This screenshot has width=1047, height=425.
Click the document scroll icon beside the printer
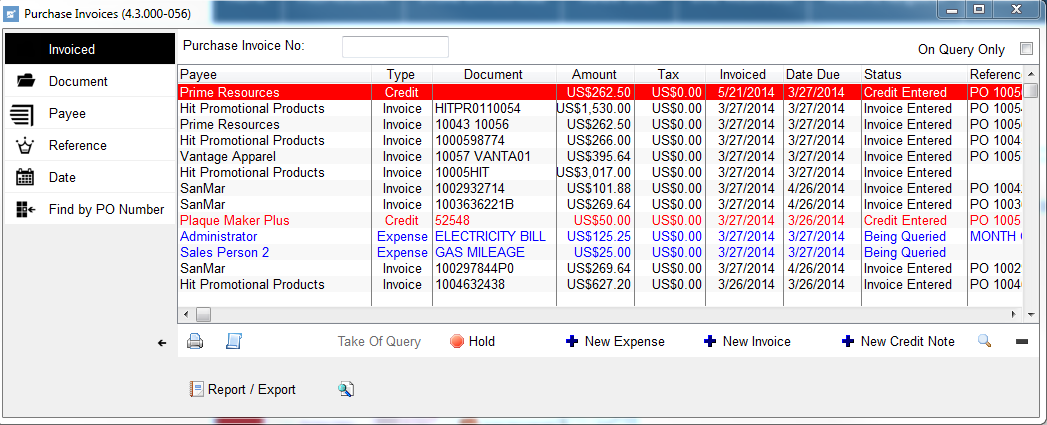click(234, 341)
